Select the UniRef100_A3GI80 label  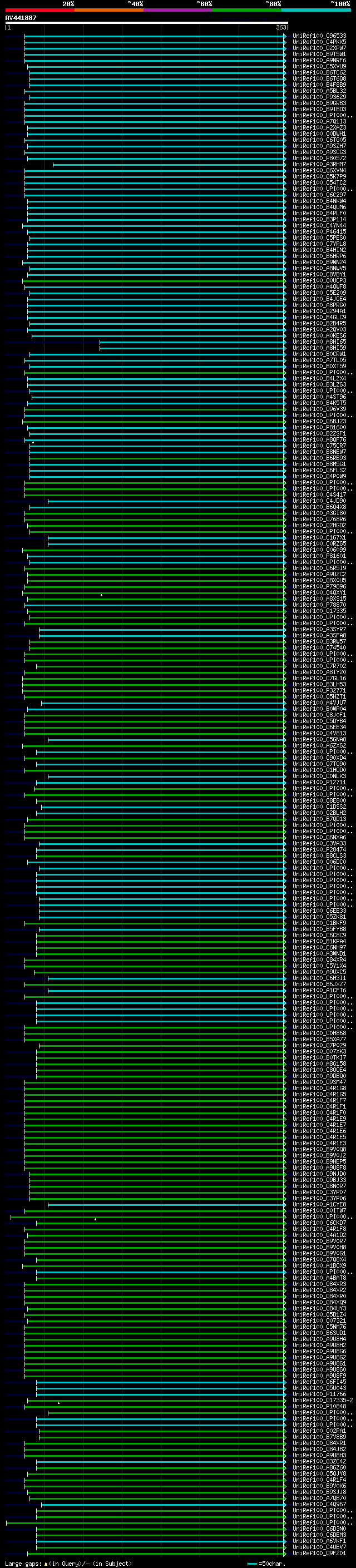coord(319,513)
